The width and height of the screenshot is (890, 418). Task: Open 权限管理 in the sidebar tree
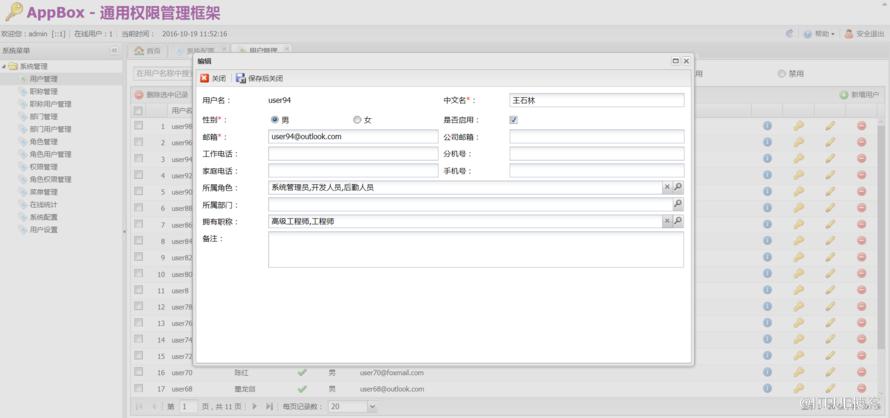[x=44, y=166]
